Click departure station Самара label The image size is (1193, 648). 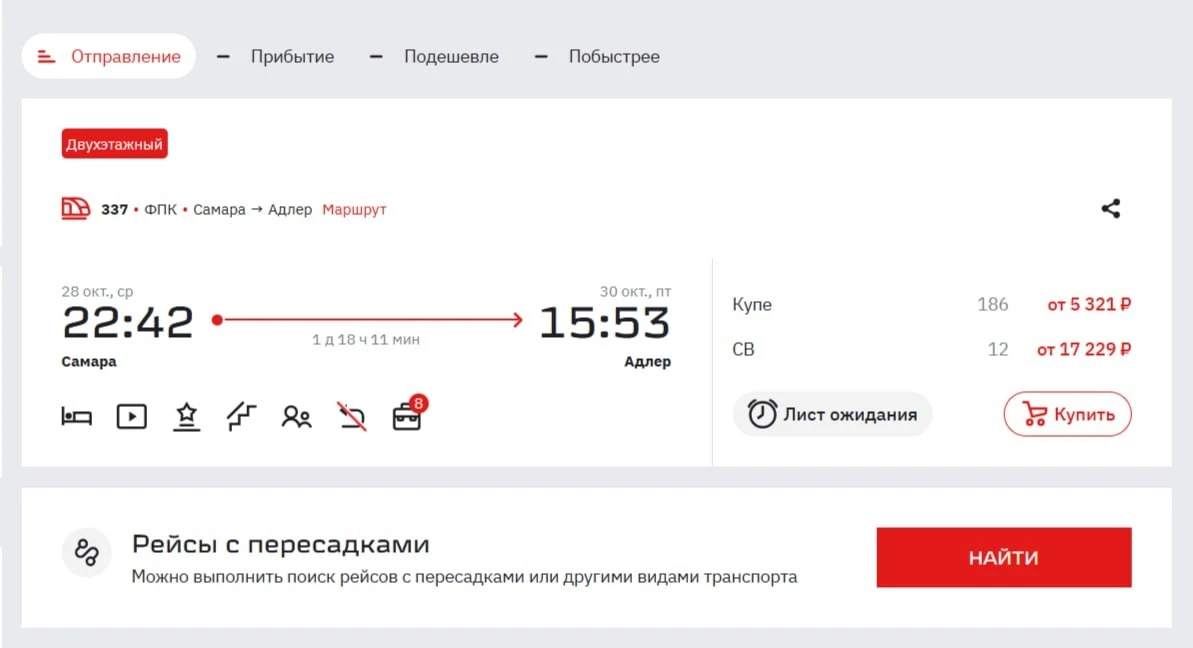tap(89, 361)
